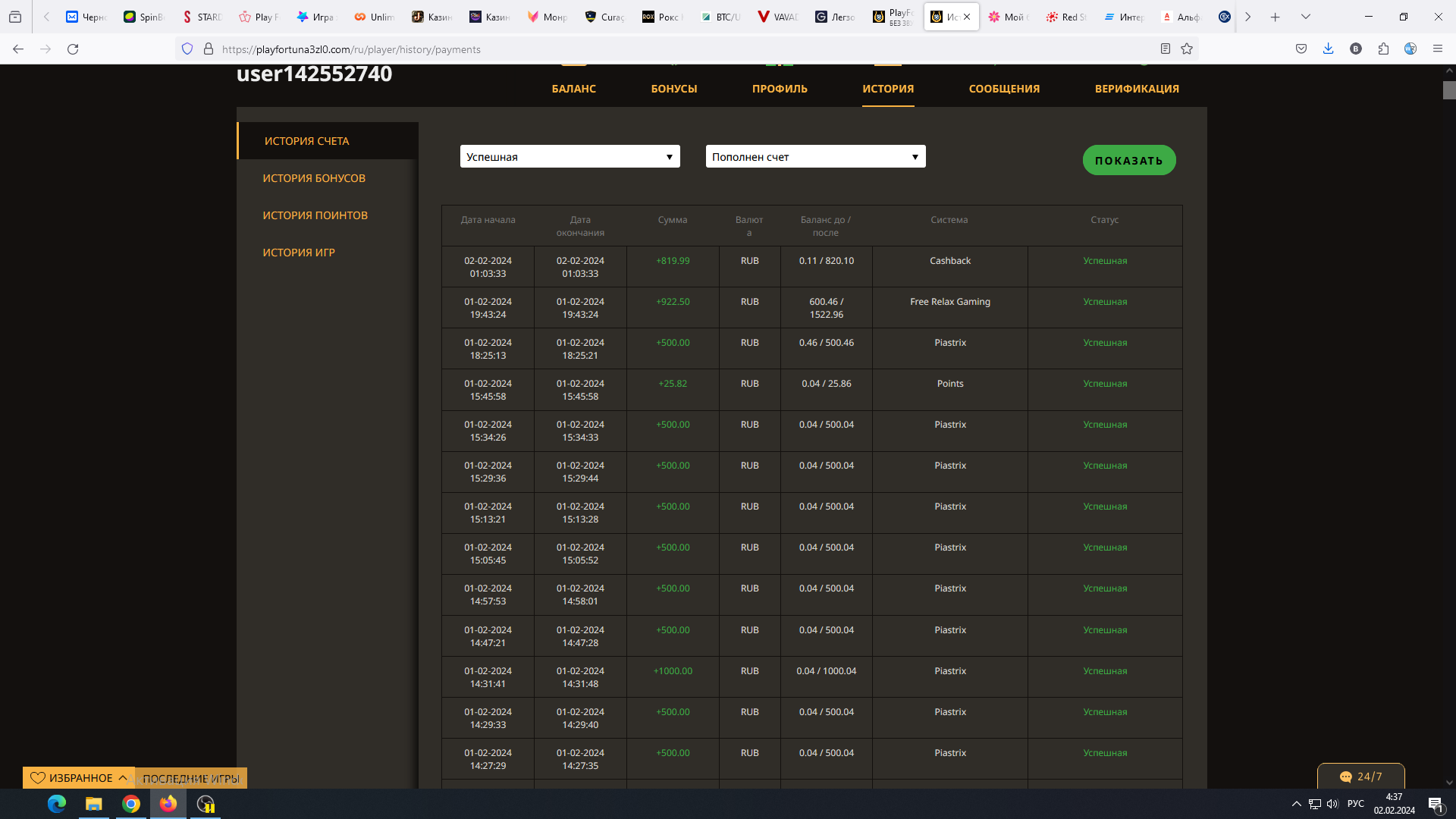Bookmark this page with star icon

(1187, 49)
